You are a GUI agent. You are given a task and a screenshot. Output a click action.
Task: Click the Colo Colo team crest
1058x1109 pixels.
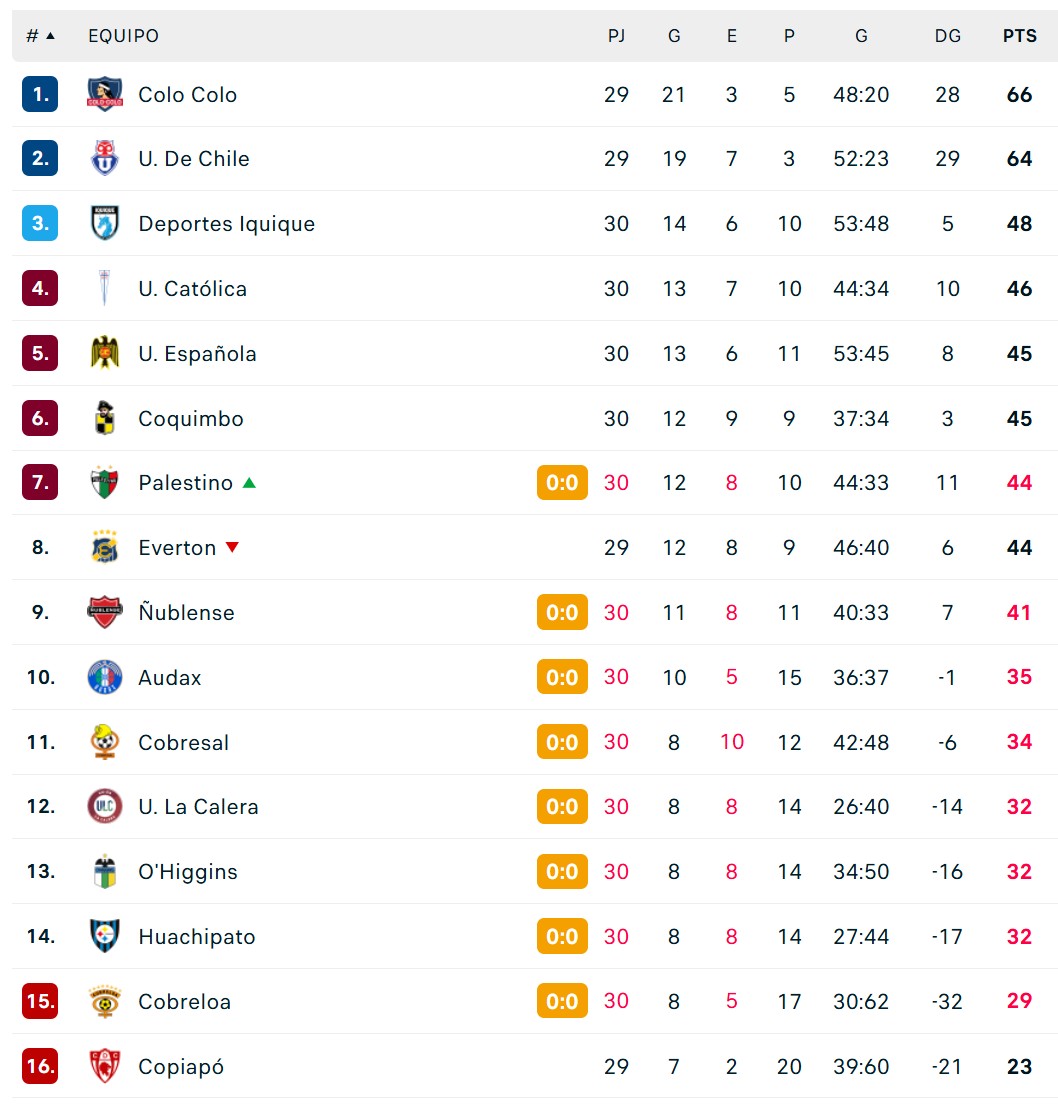(x=105, y=94)
